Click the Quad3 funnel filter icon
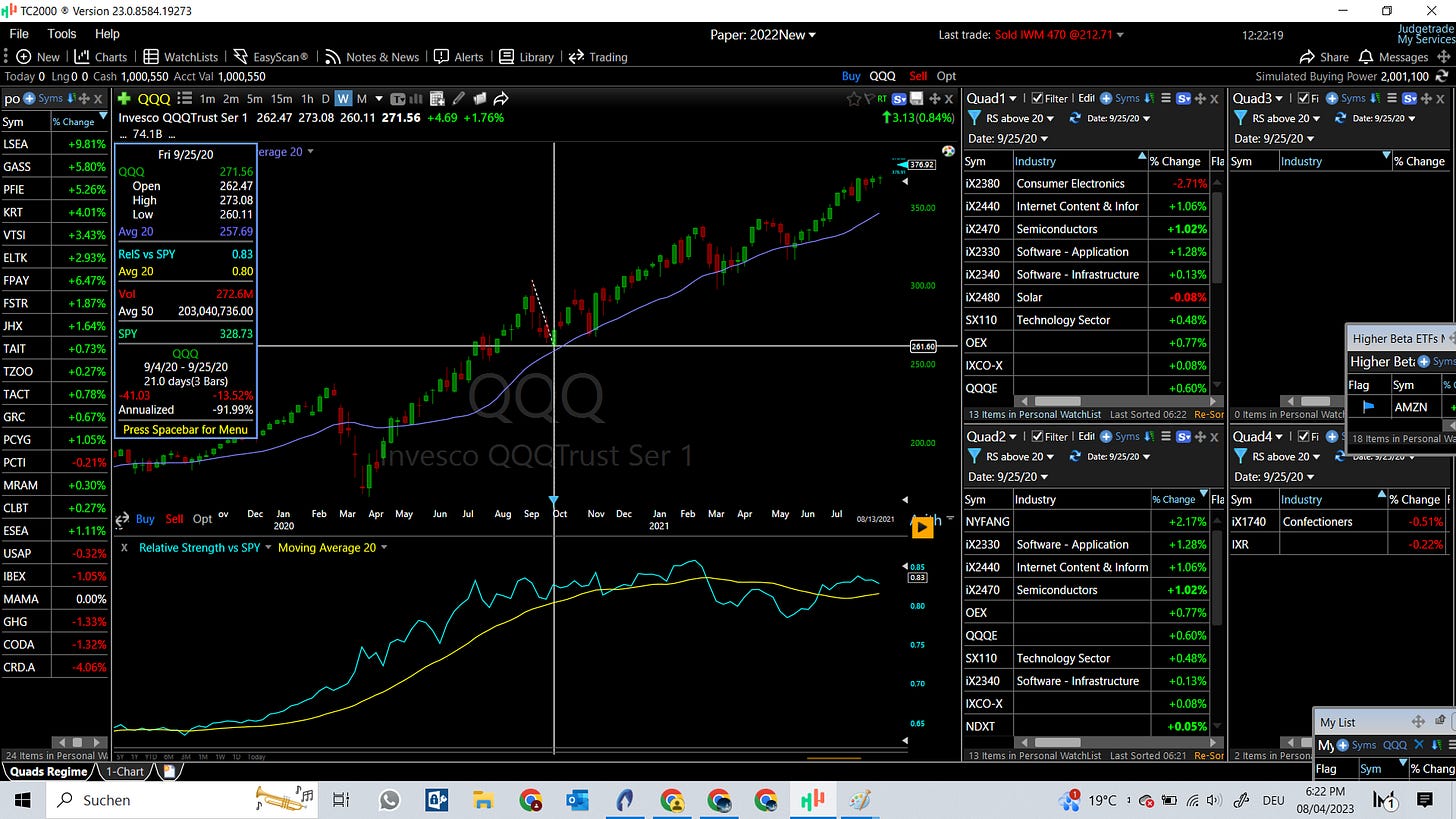 pos(1240,118)
